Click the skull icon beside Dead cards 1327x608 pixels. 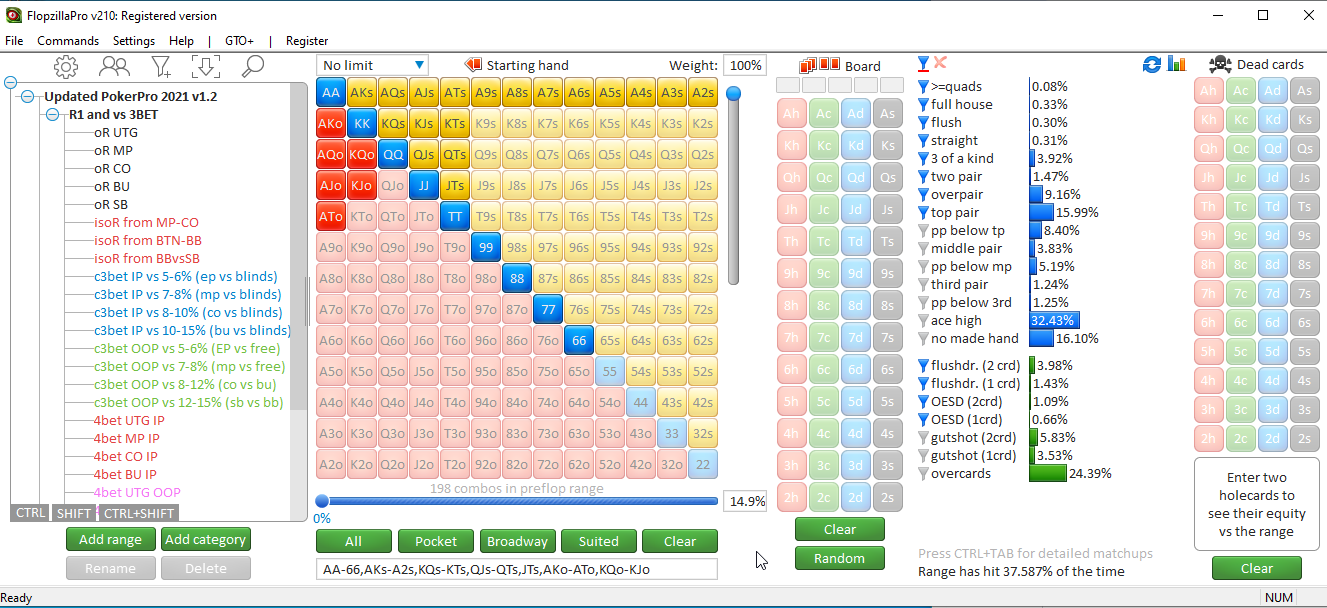pos(1220,65)
